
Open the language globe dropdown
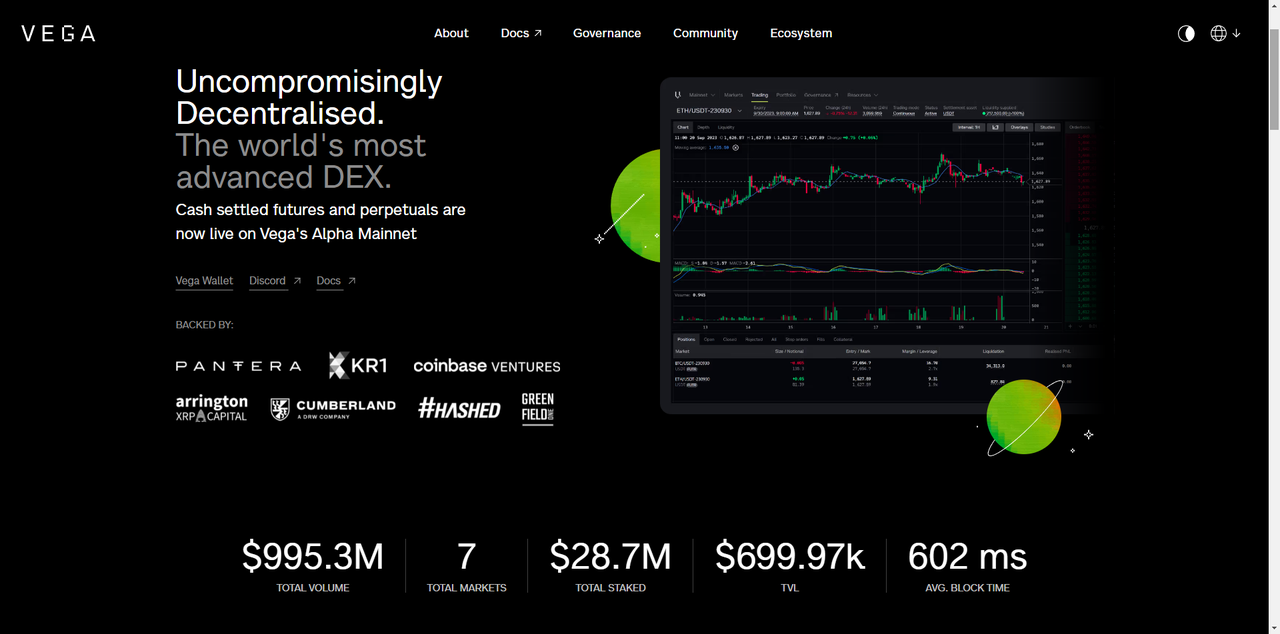1225,33
